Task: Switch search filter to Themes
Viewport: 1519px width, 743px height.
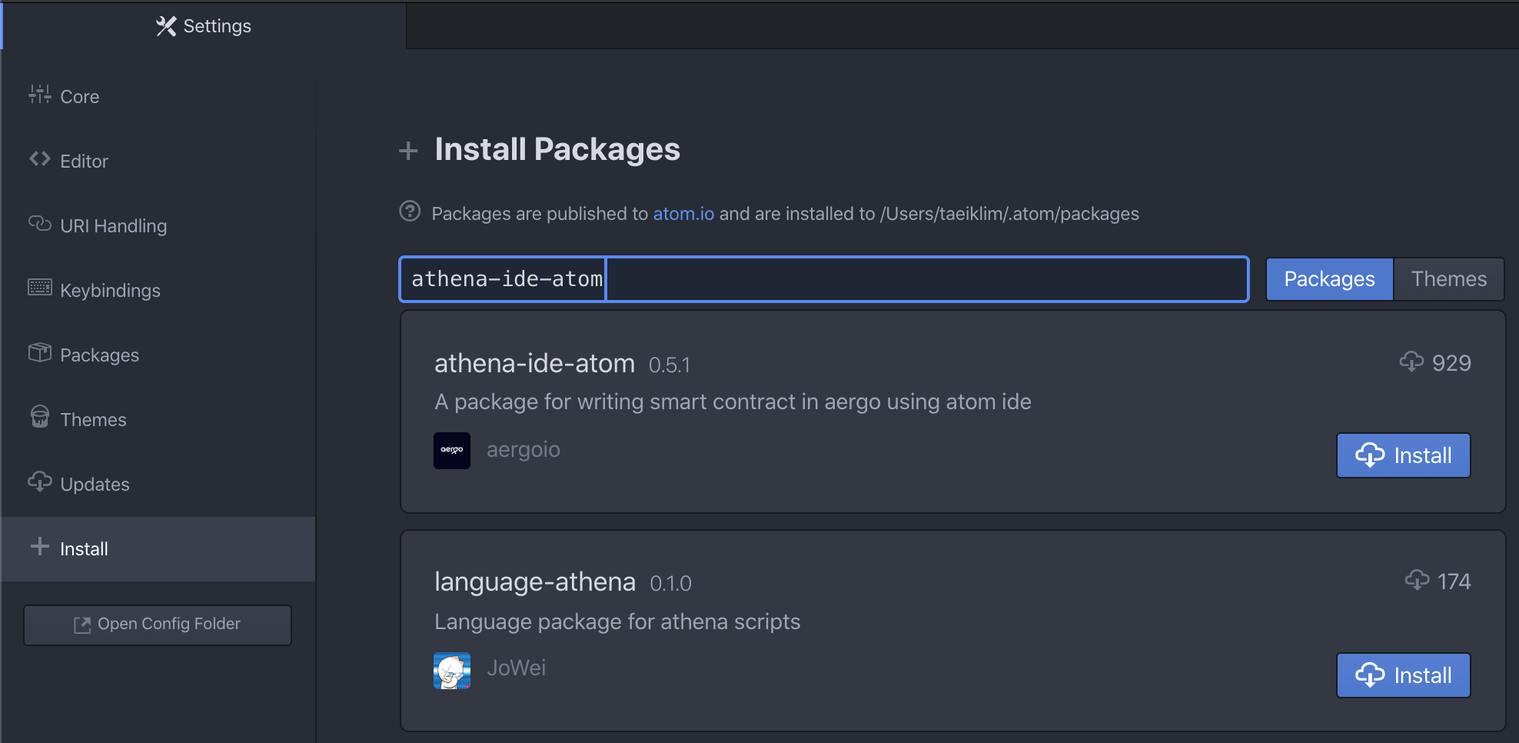Action: pyautogui.click(x=1448, y=279)
